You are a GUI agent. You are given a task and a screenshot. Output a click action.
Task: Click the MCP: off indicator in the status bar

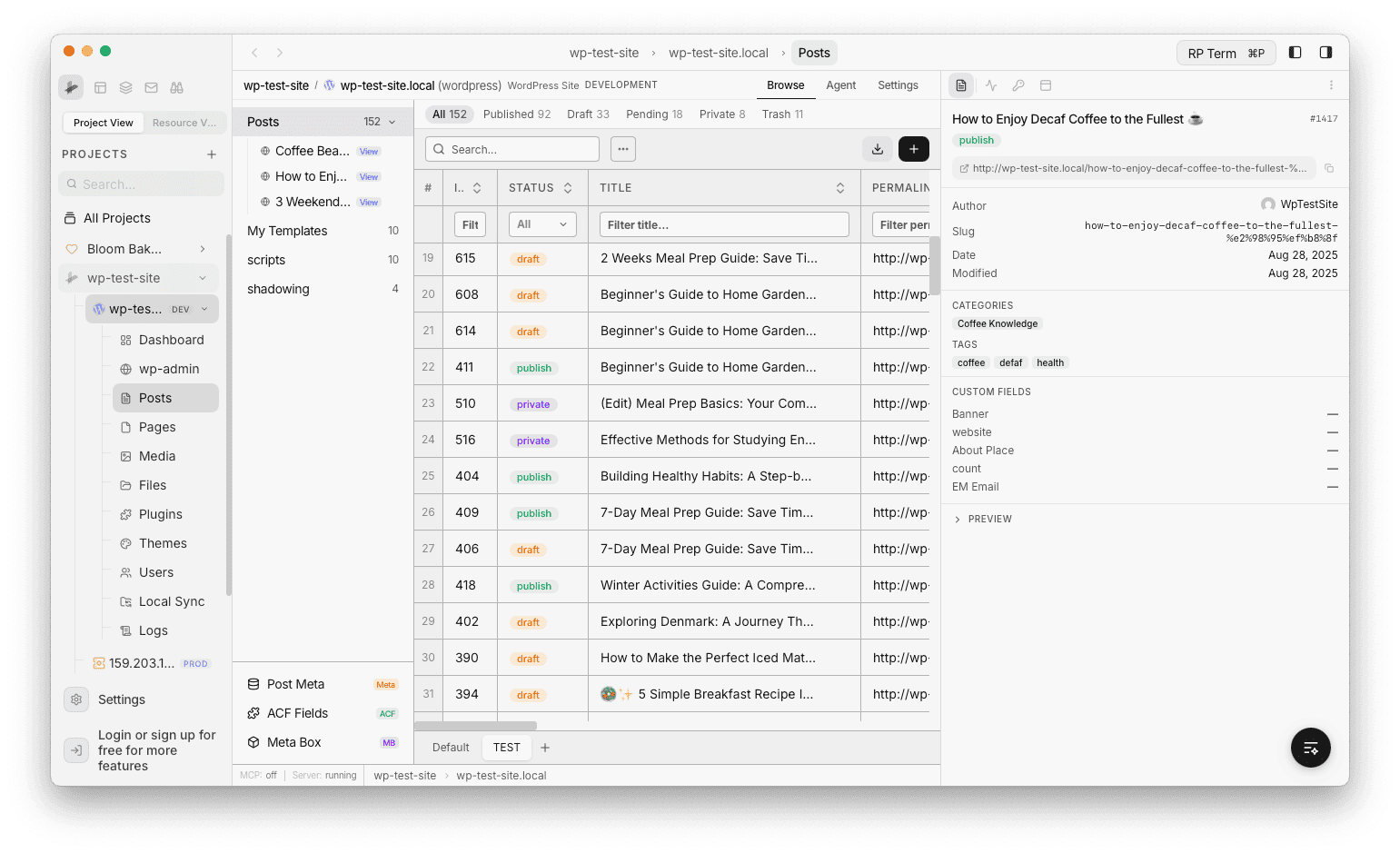point(257,775)
